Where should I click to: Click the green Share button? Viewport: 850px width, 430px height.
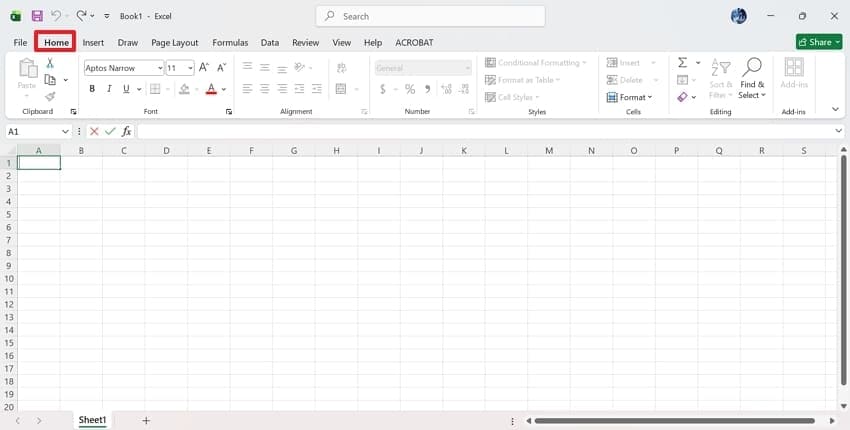coord(819,42)
